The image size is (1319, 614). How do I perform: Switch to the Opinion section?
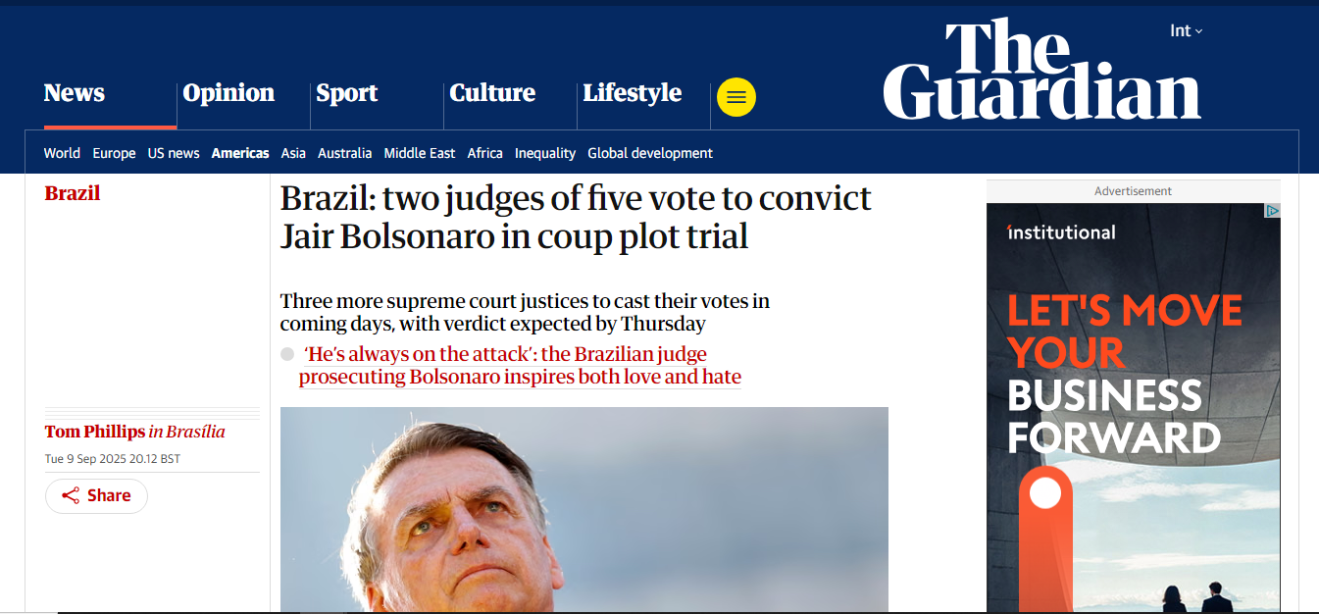click(228, 92)
